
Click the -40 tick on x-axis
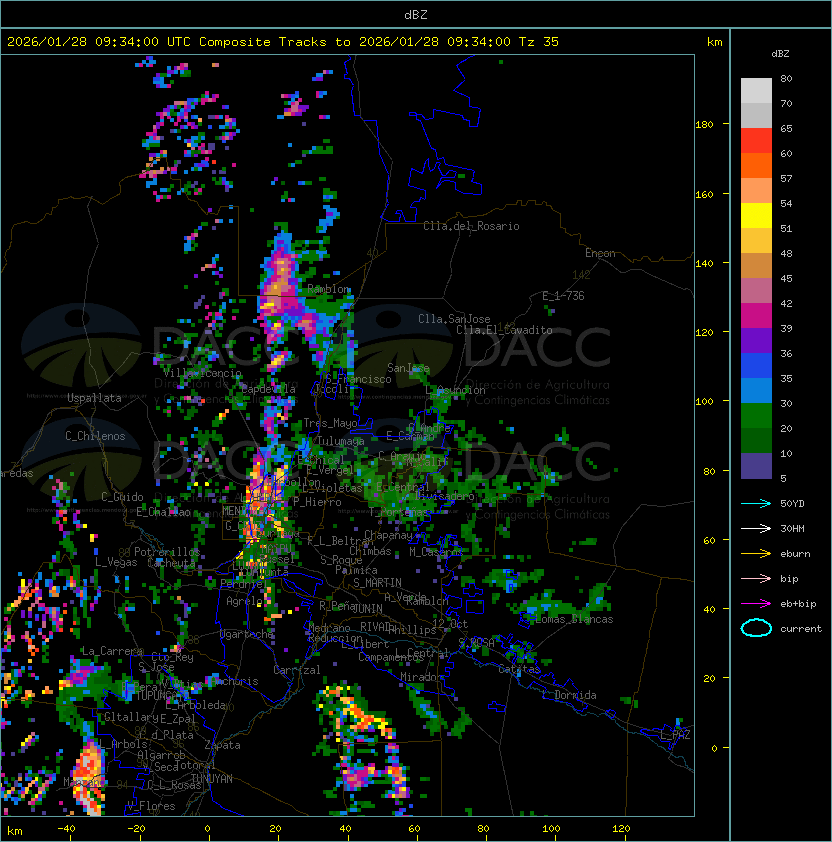click(66, 829)
